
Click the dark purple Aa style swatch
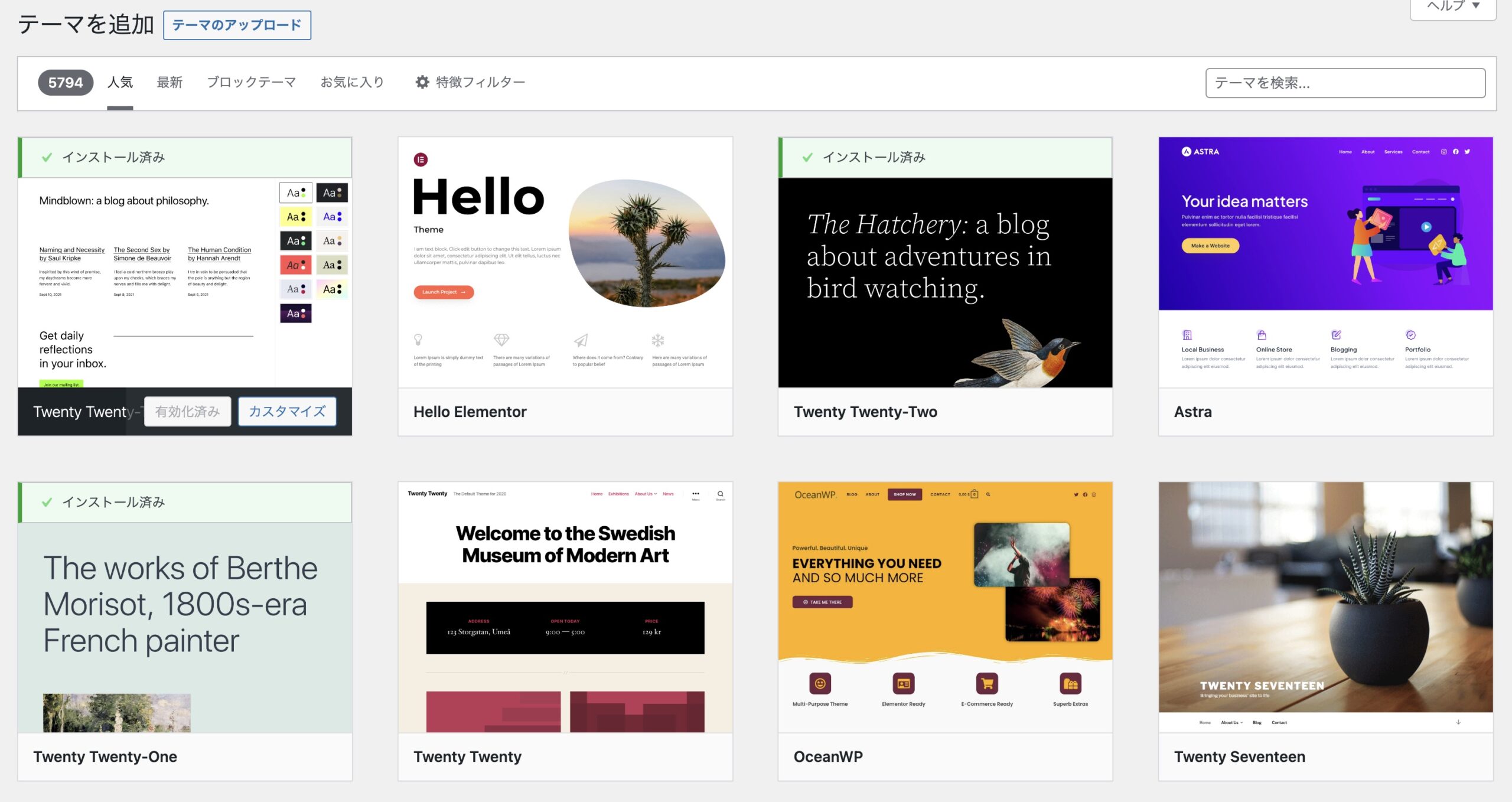point(296,313)
